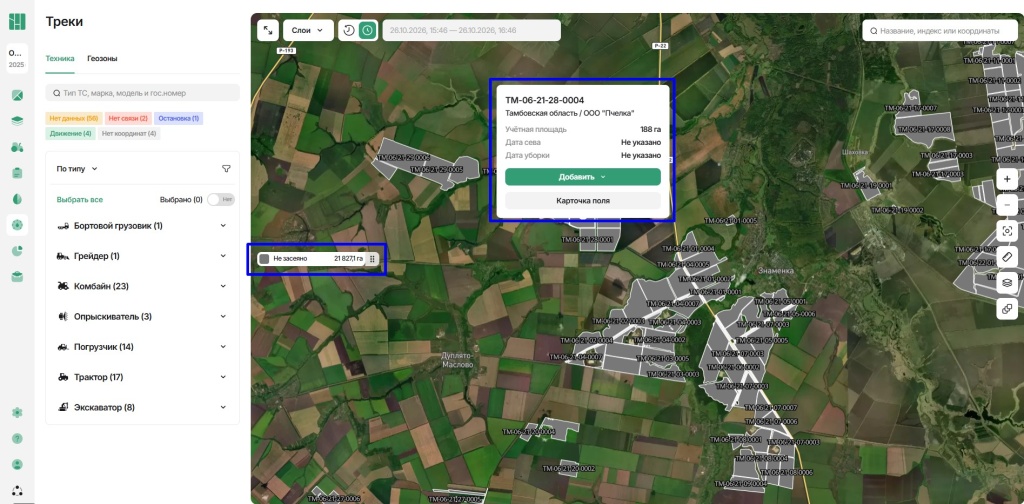Open the tractor machinery sidebar icon

pyautogui.click(x=17, y=147)
